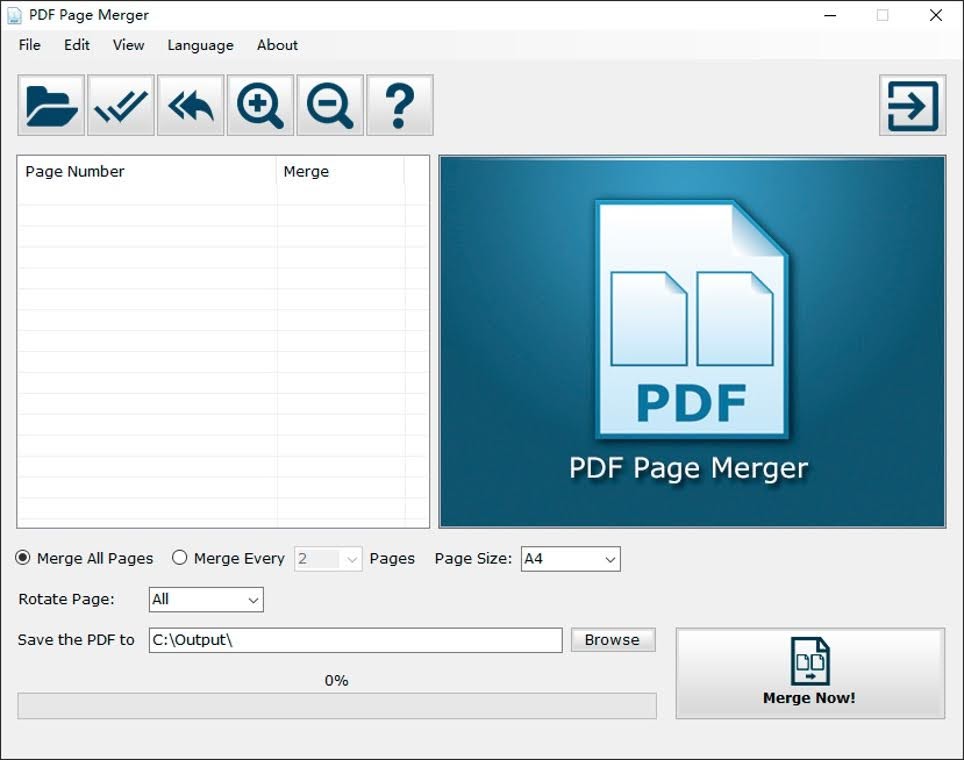964x760 pixels.
Task: Exit the program using the door icon
Action: click(x=911, y=104)
